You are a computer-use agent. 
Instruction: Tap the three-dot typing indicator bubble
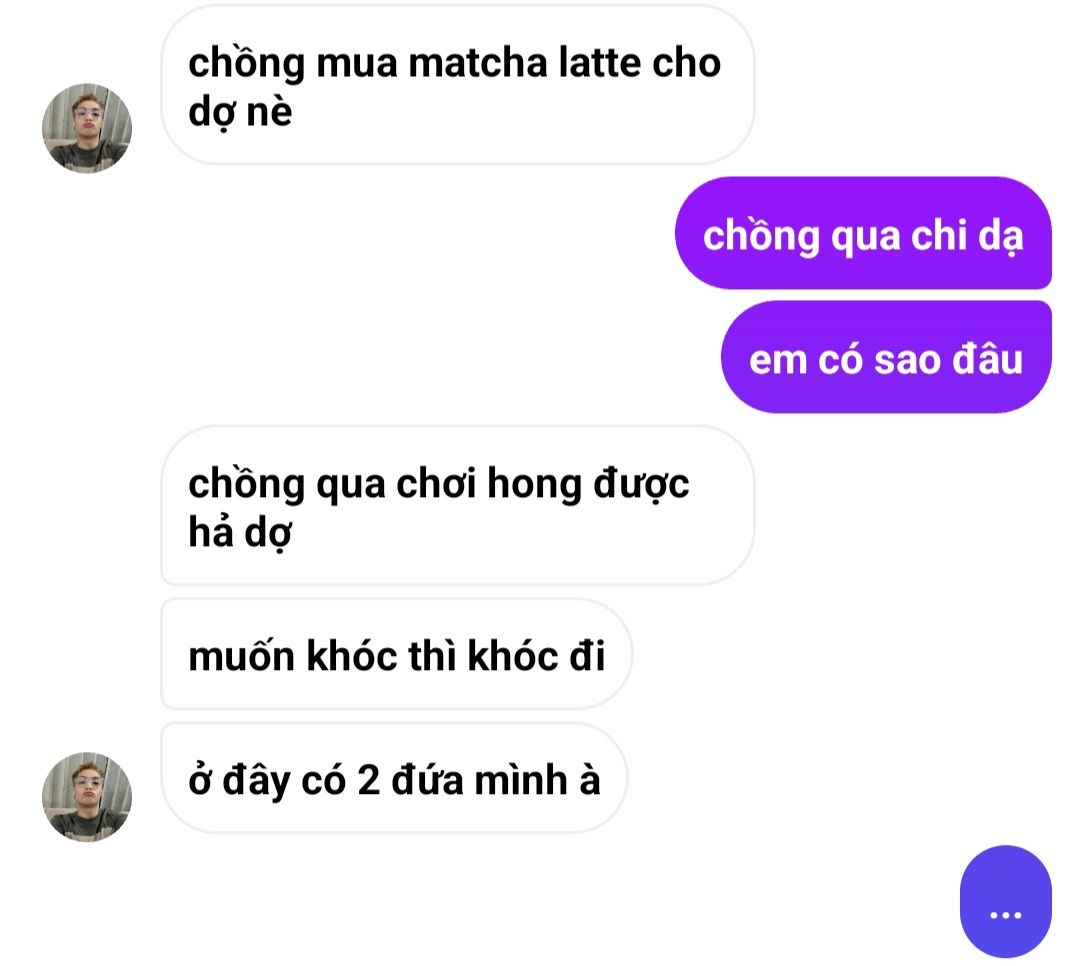pyautogui.click(x=1006, y=901)
